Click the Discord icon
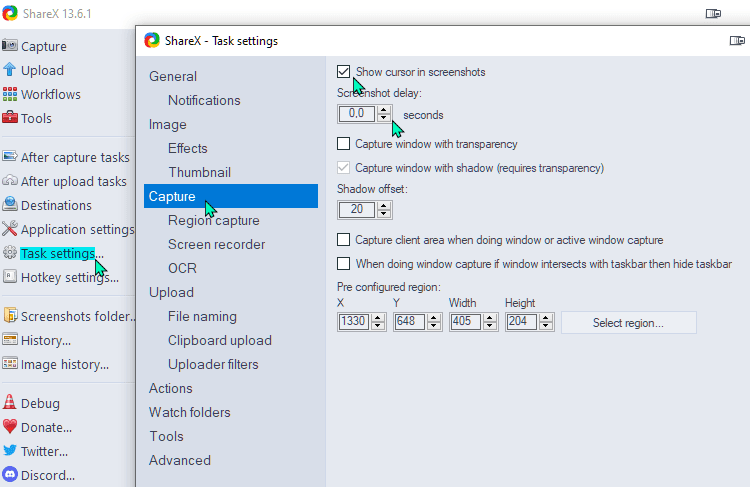This screenshot has width=750, height=487. pos(10,475)
